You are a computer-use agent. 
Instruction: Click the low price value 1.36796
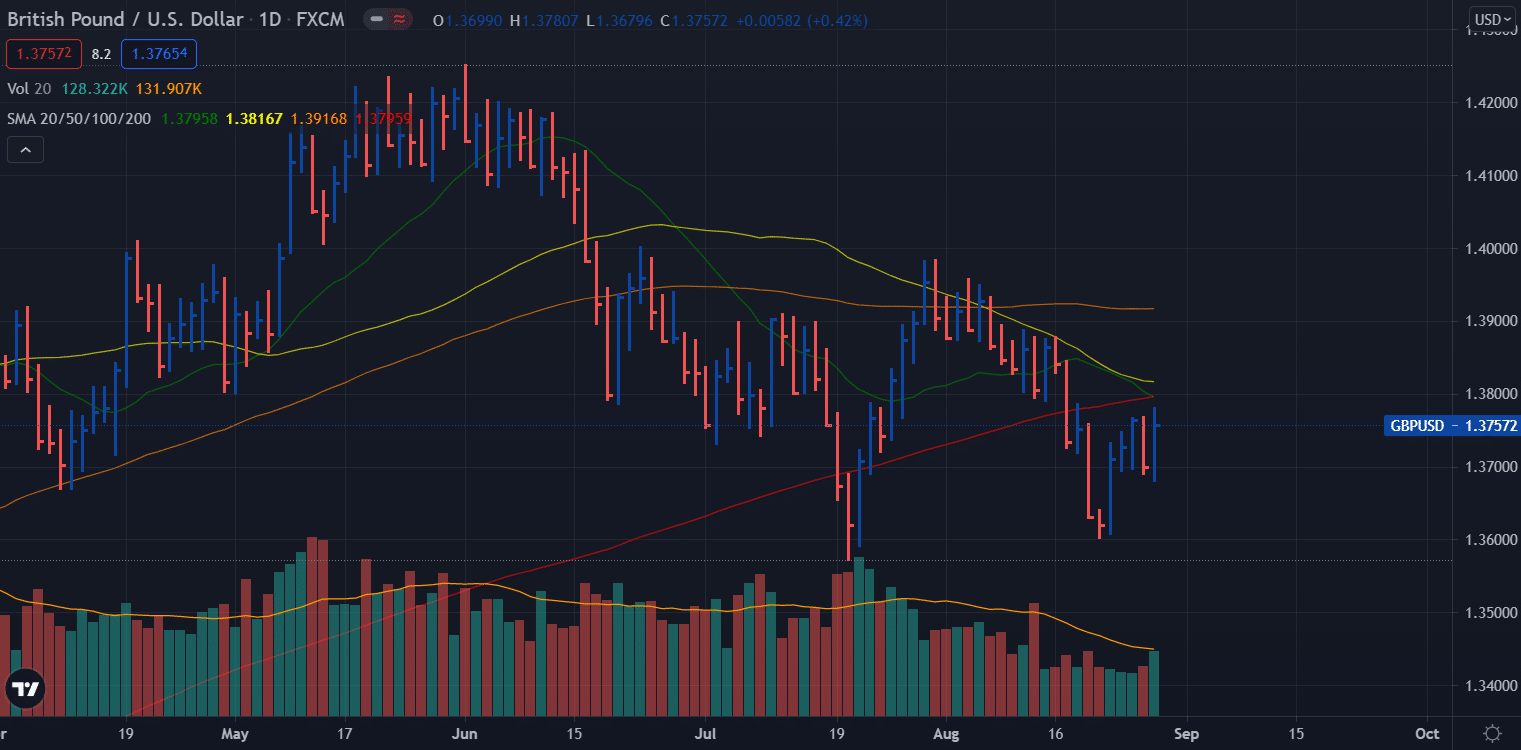[x=624, y=20]
